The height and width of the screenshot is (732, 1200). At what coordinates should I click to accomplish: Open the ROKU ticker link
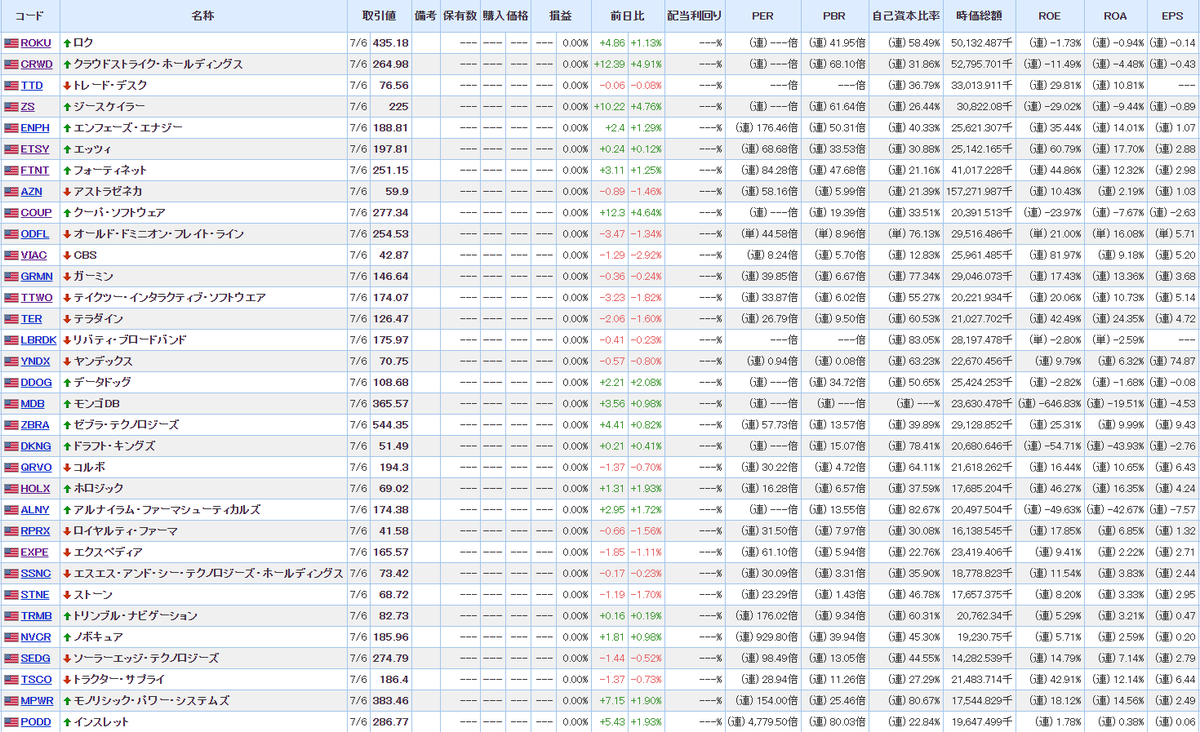(x=36, y=43)
